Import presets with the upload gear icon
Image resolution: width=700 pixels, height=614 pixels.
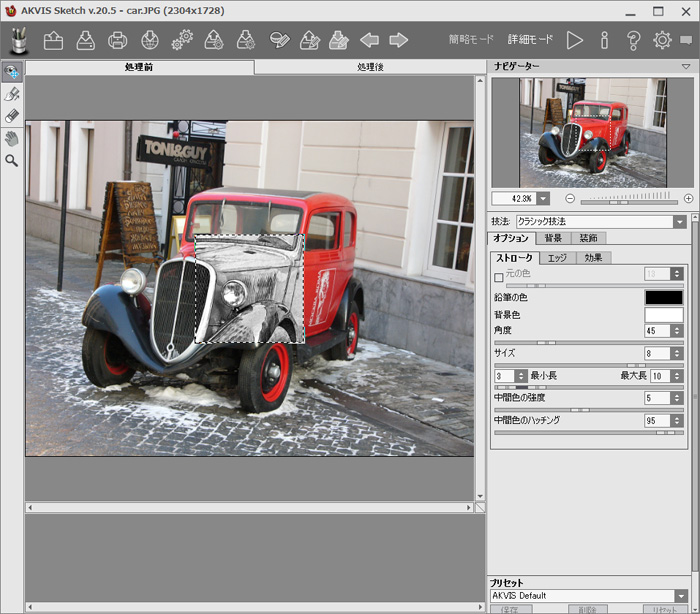(214, 40)
